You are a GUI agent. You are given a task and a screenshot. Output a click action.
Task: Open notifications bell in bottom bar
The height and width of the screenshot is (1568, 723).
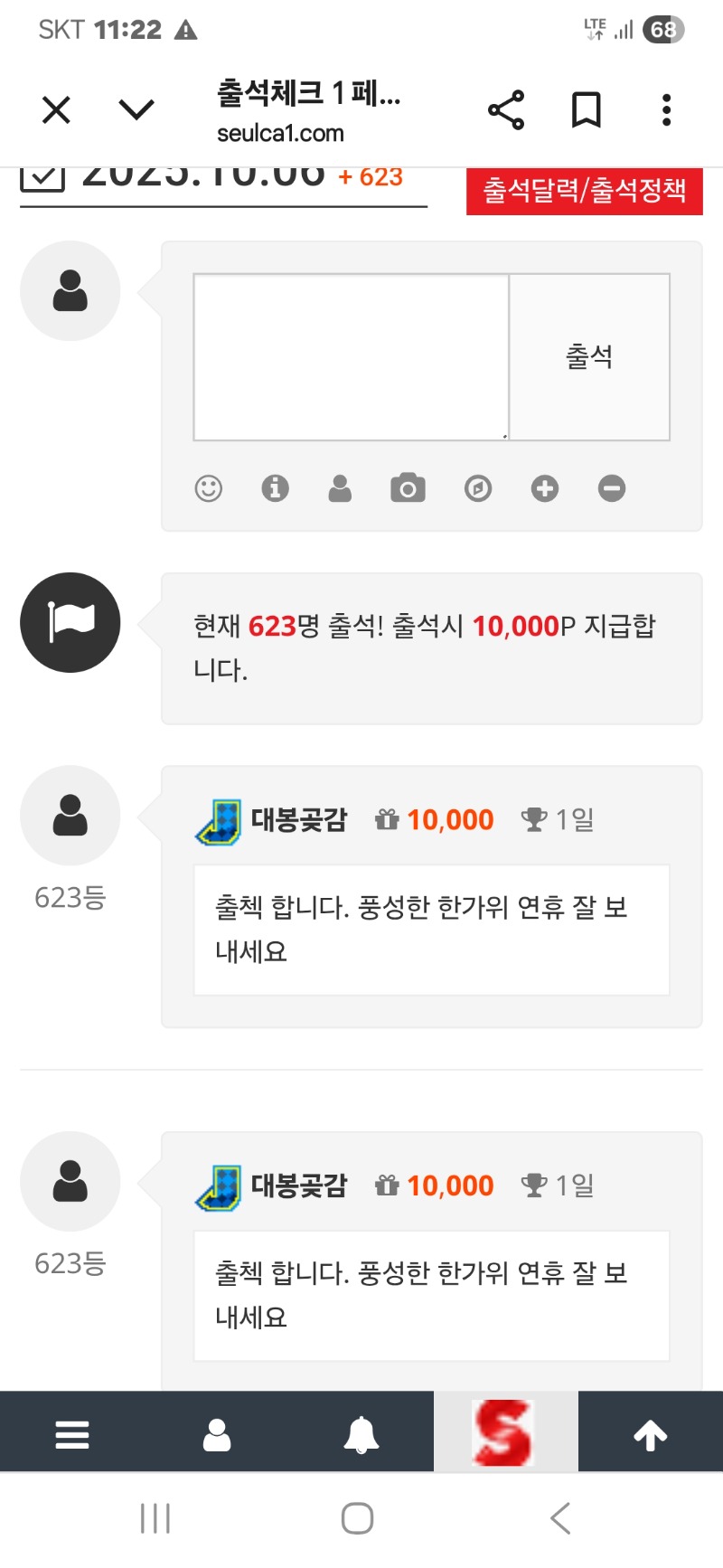pos(361,1434)
